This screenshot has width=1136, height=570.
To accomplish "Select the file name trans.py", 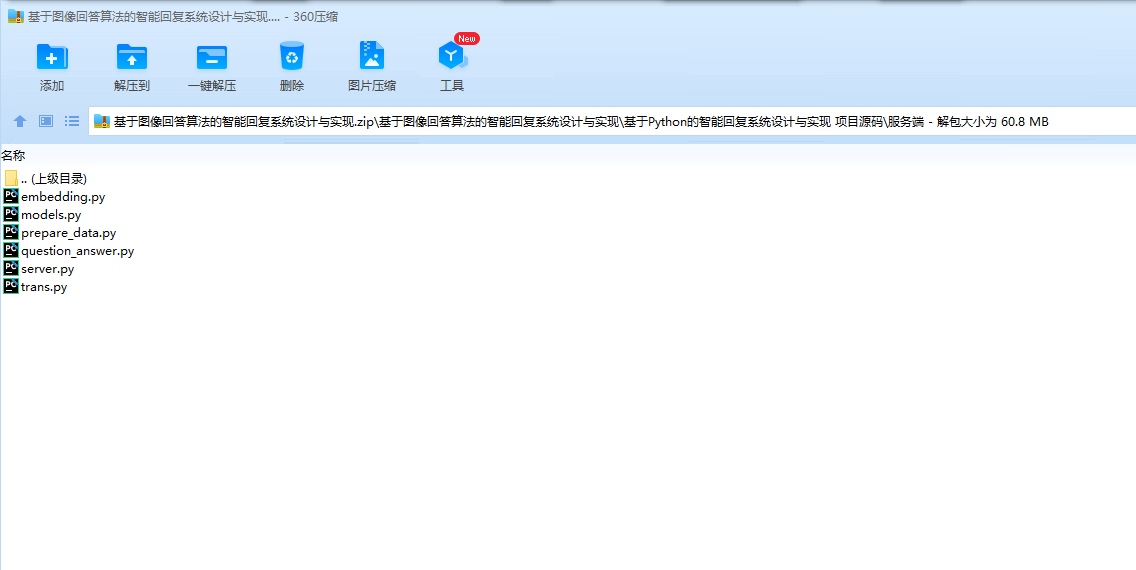I will pos(44,288).
